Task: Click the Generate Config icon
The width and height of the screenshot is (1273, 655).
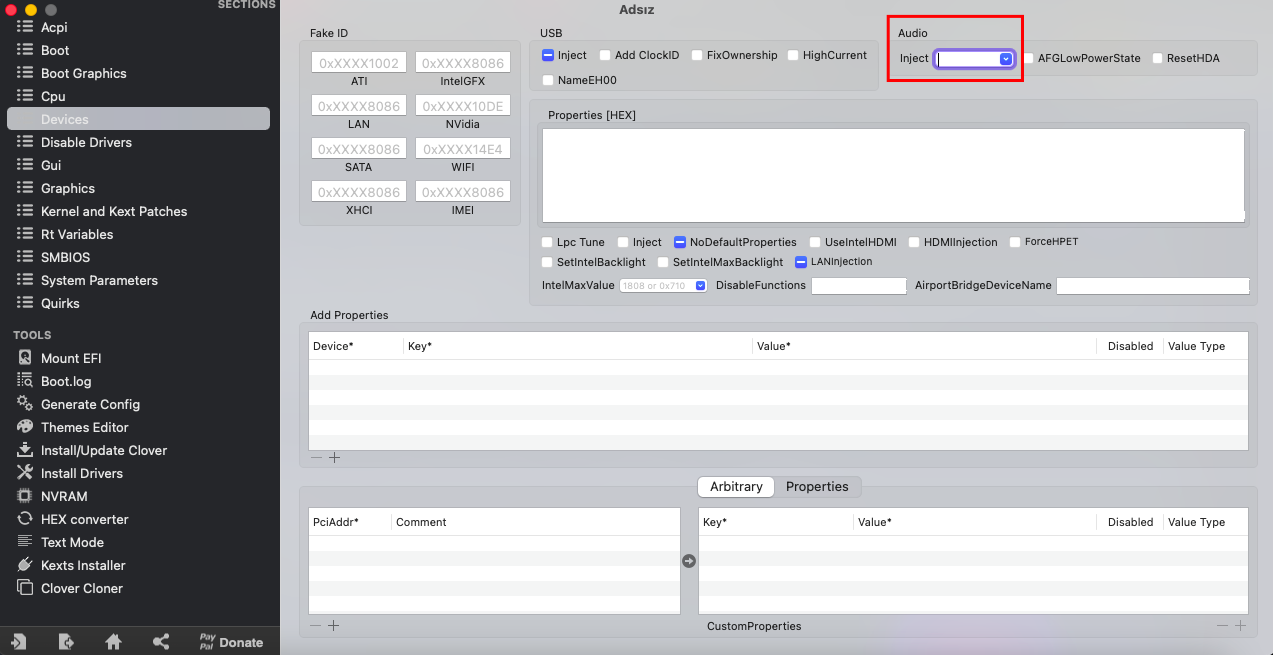Action: tap(25, 404)
